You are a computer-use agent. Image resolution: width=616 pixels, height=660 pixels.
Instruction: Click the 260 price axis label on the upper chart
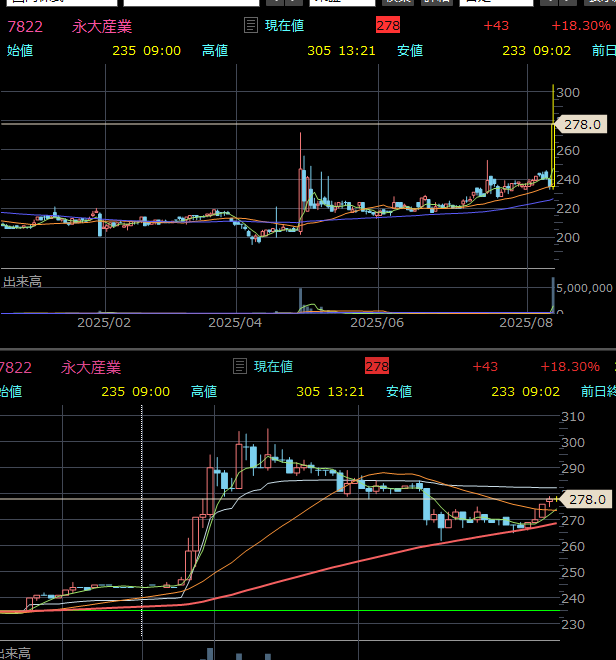coord(568,150)
